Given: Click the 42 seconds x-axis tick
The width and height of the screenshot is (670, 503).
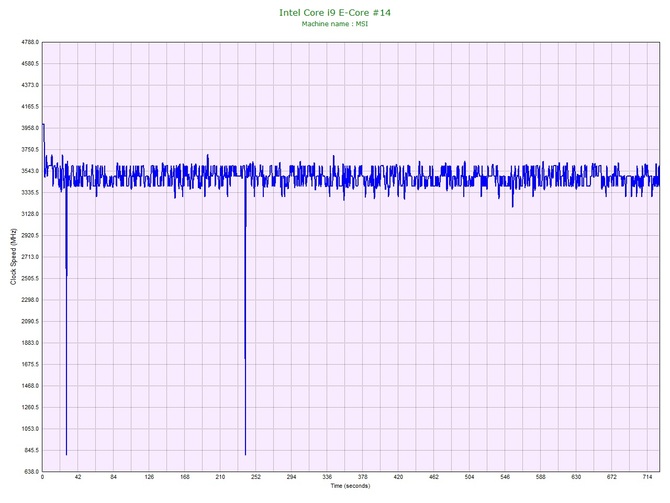Looking at the screenshot, I should pyautogui.click(x=78, y=477).
